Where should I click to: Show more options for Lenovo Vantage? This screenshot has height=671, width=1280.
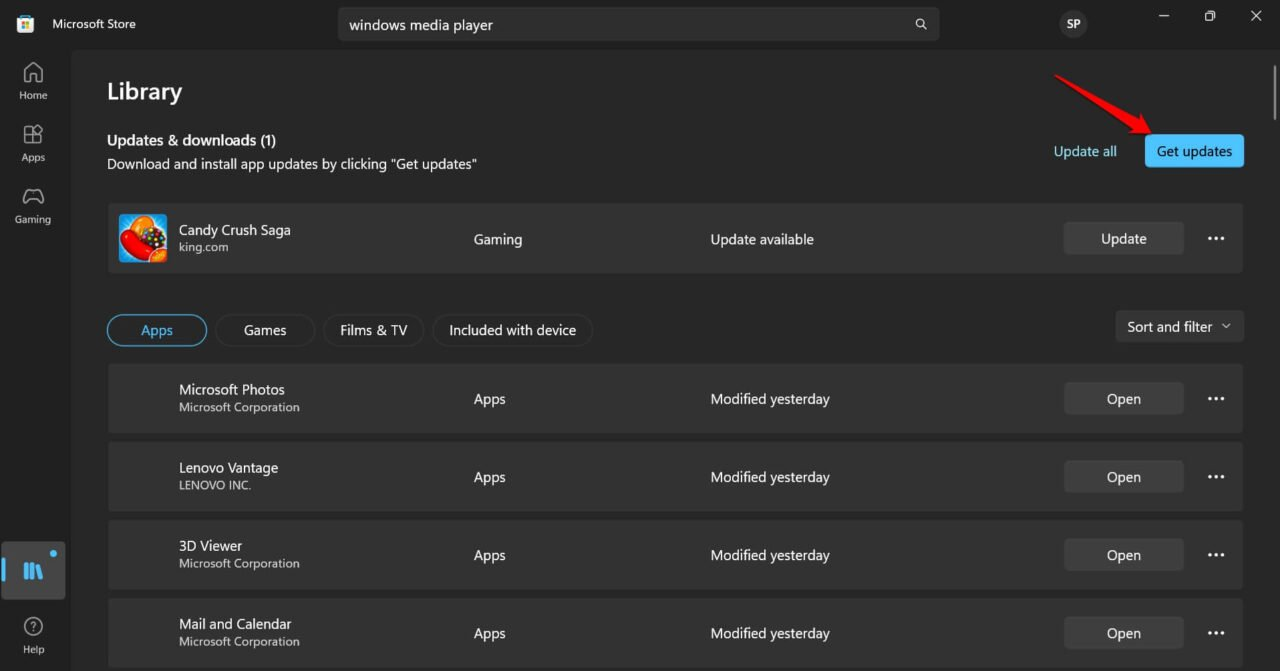point(1216,477)
